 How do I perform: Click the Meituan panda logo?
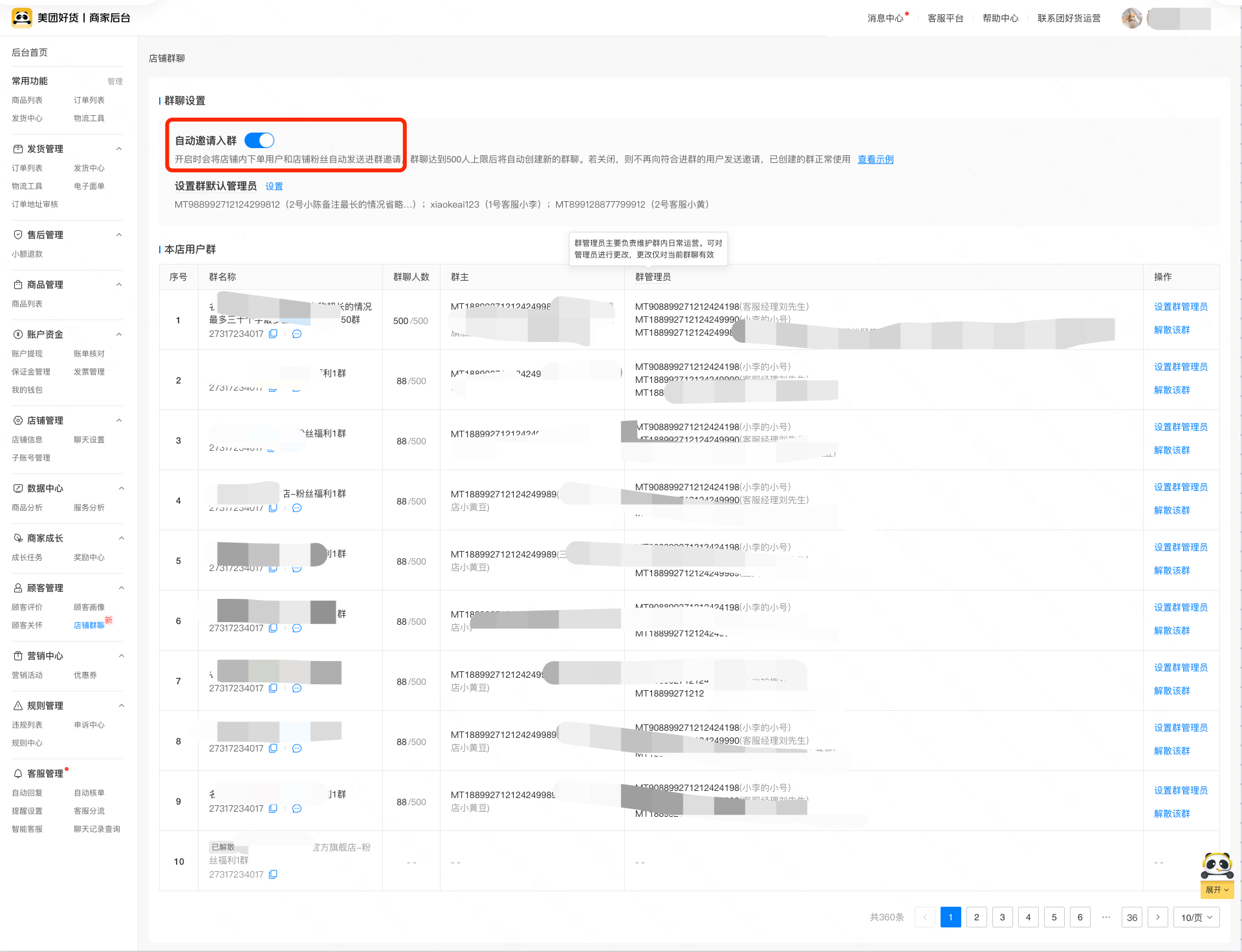coord(22,18)
